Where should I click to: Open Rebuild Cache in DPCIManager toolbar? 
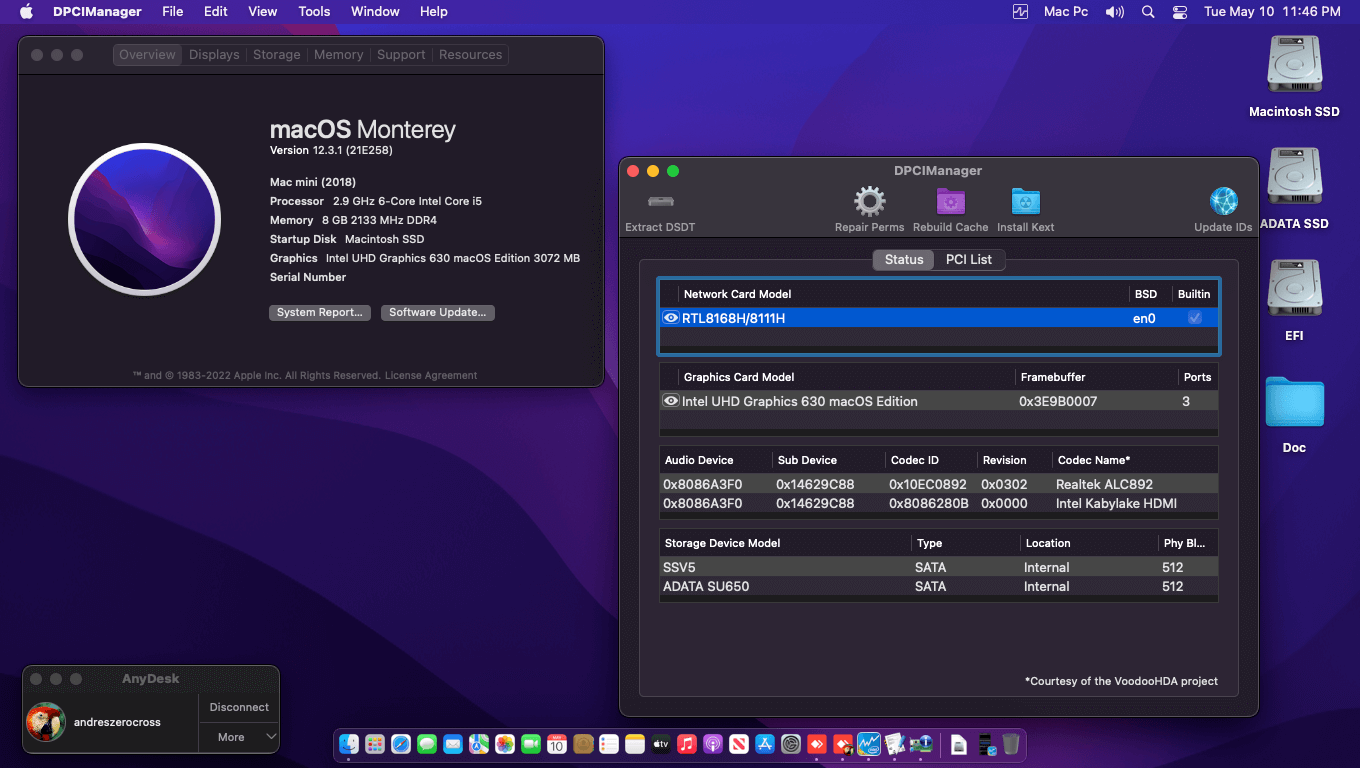[x=950, y=202]
